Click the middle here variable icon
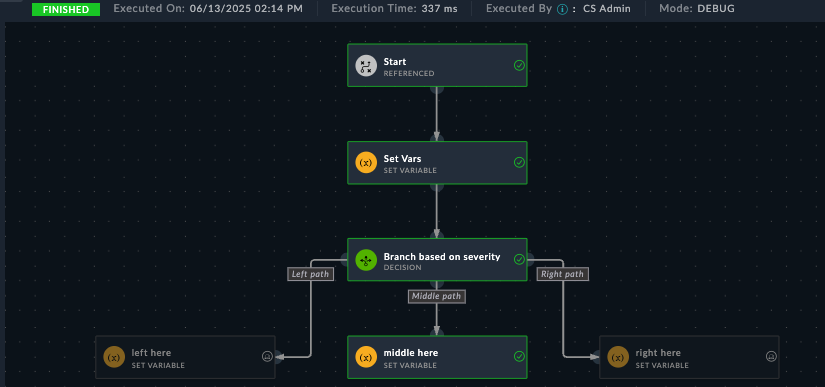Image resolution: width=825 pixels, height=387 pixels. (366, 358)
